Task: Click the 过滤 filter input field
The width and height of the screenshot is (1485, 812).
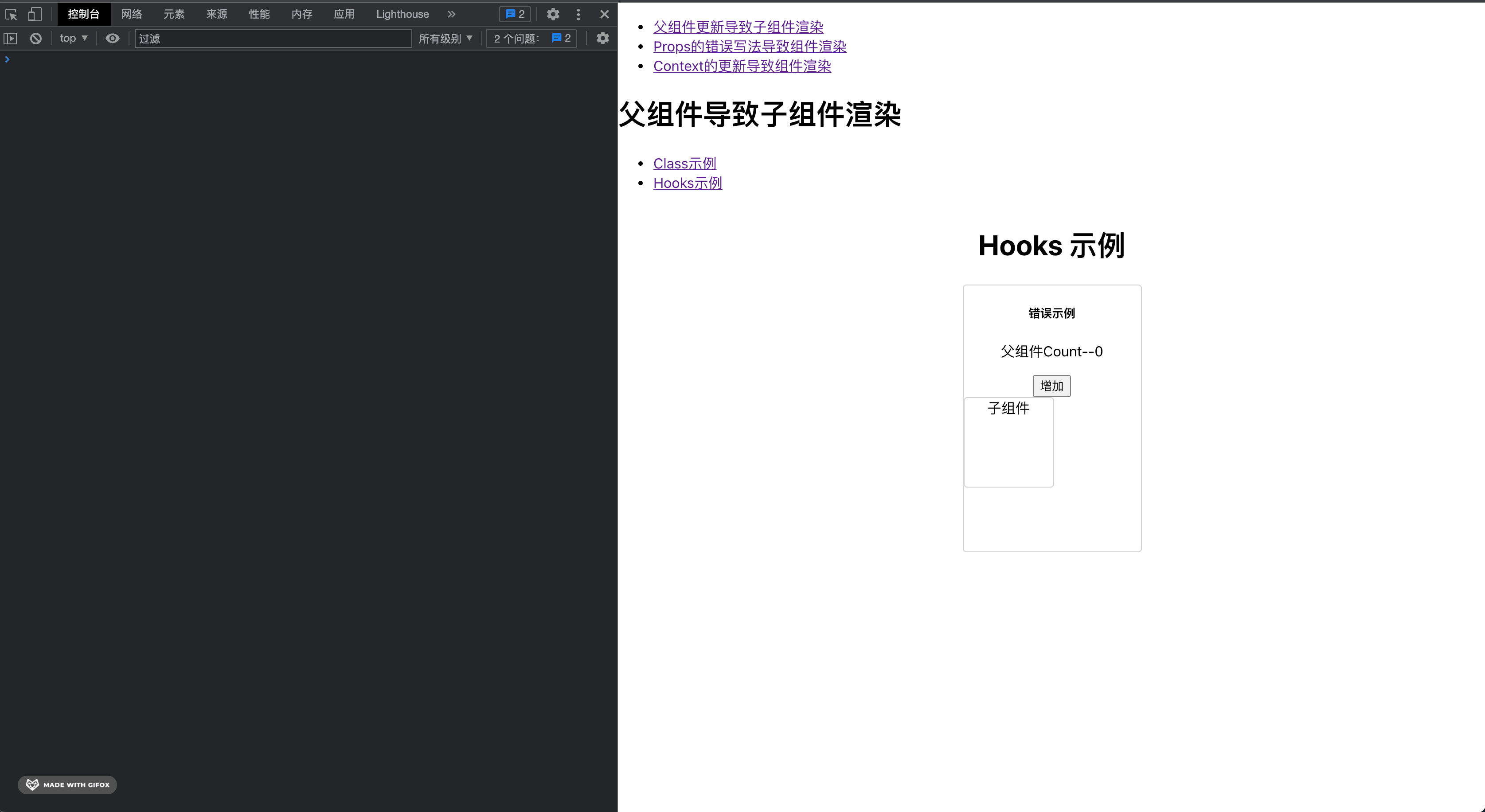Action: pyautogui.click(x=273, y=39)
